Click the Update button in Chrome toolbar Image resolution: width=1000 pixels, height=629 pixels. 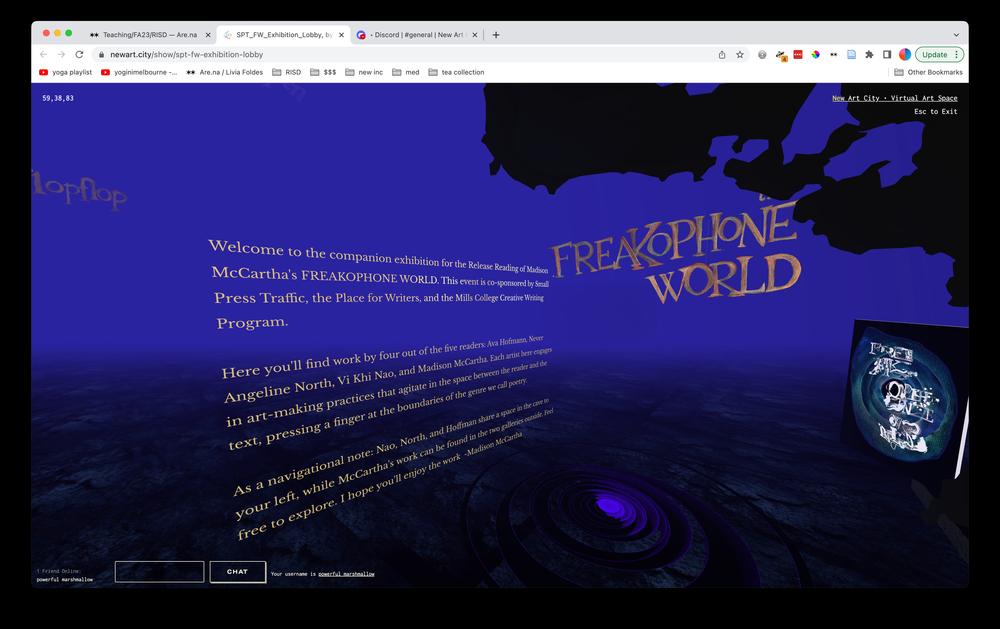point(935,55)
